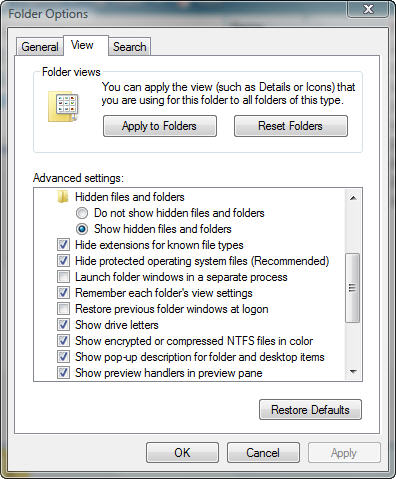Click the Cancel button
The width and height of the screenshot is (396, 479).
(263, 453)
